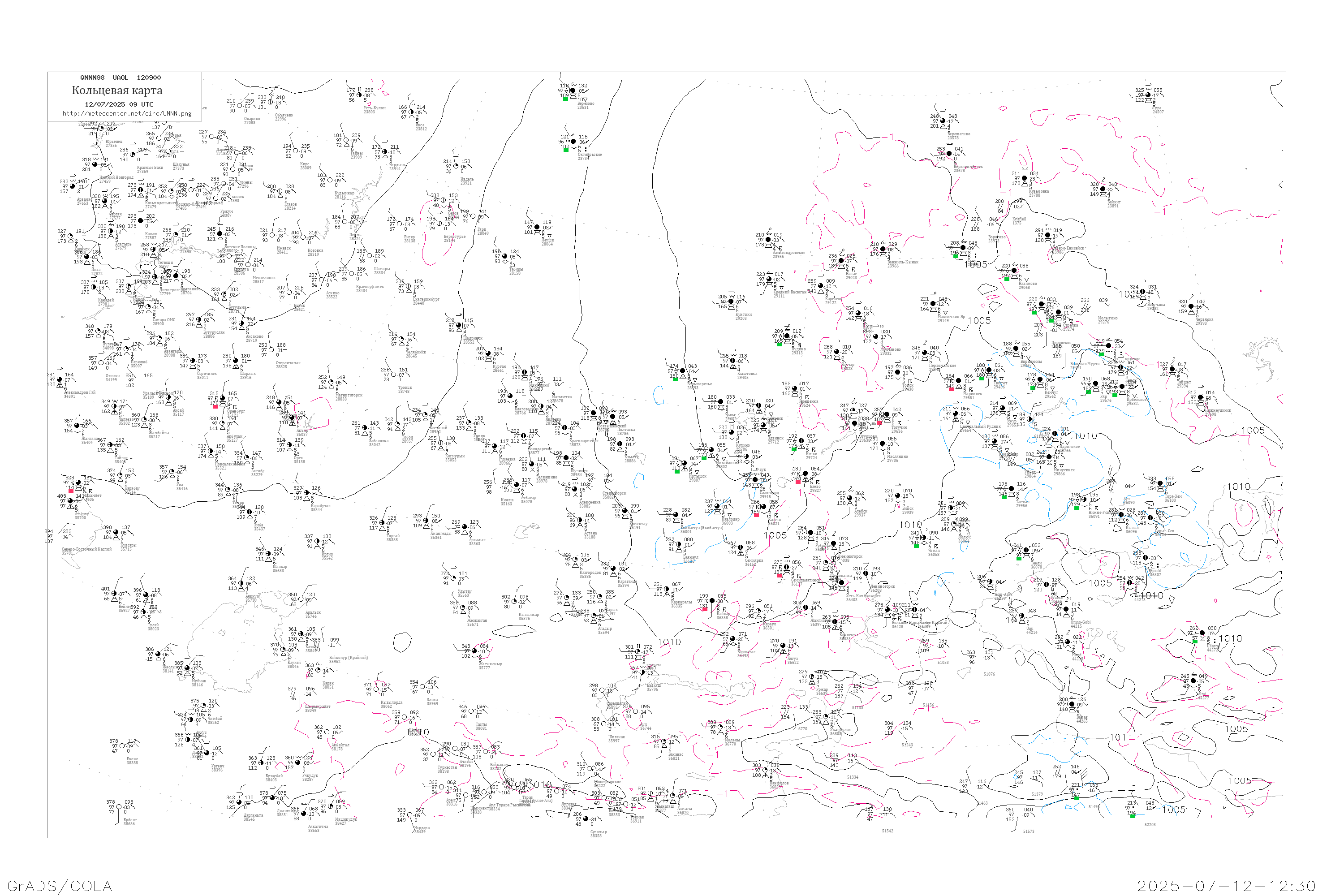Image resolution: width=1344 pixels, height=896 pixels.
Task: Click the red square at Оренбург station
Action: click(x=215, y=406)
